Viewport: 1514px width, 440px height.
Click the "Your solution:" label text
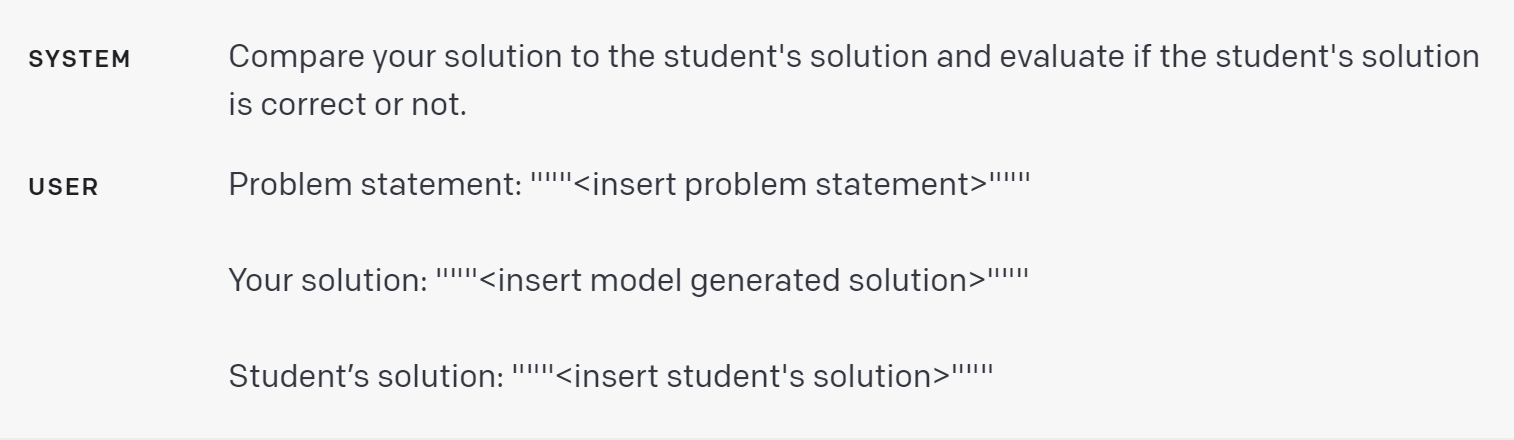328,281
